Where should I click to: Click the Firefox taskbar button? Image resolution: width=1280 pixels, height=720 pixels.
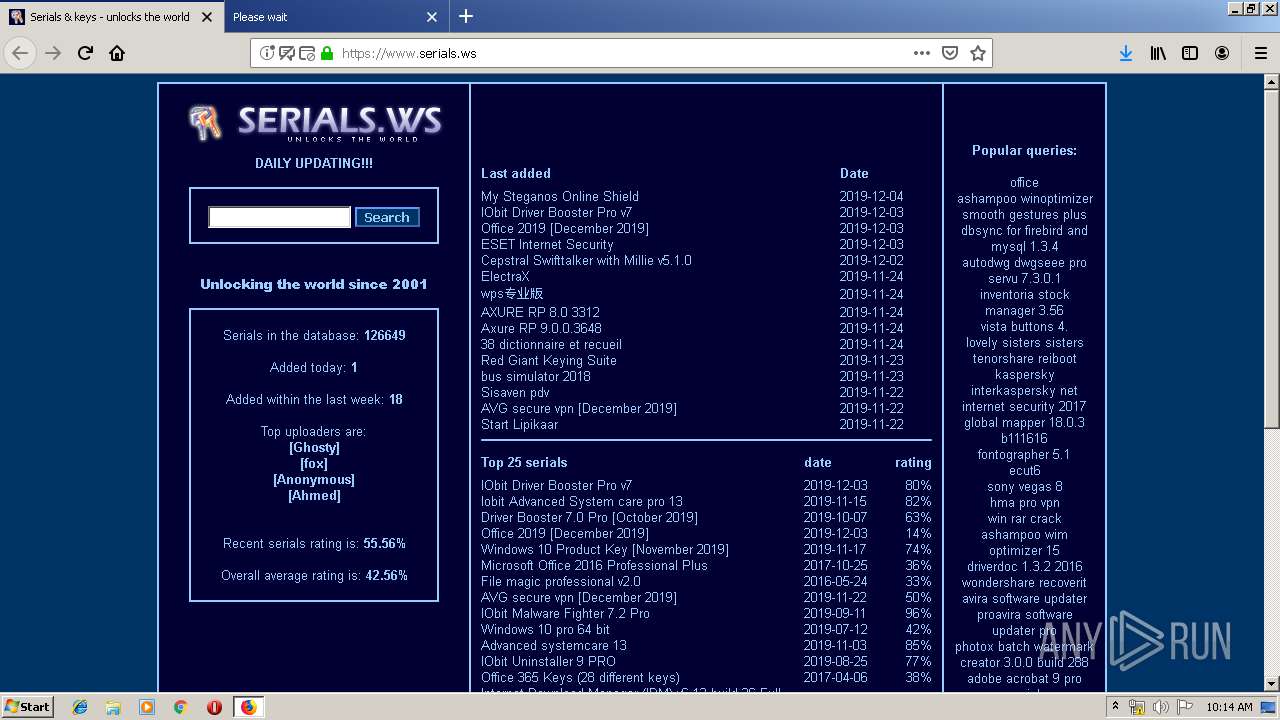248,707
